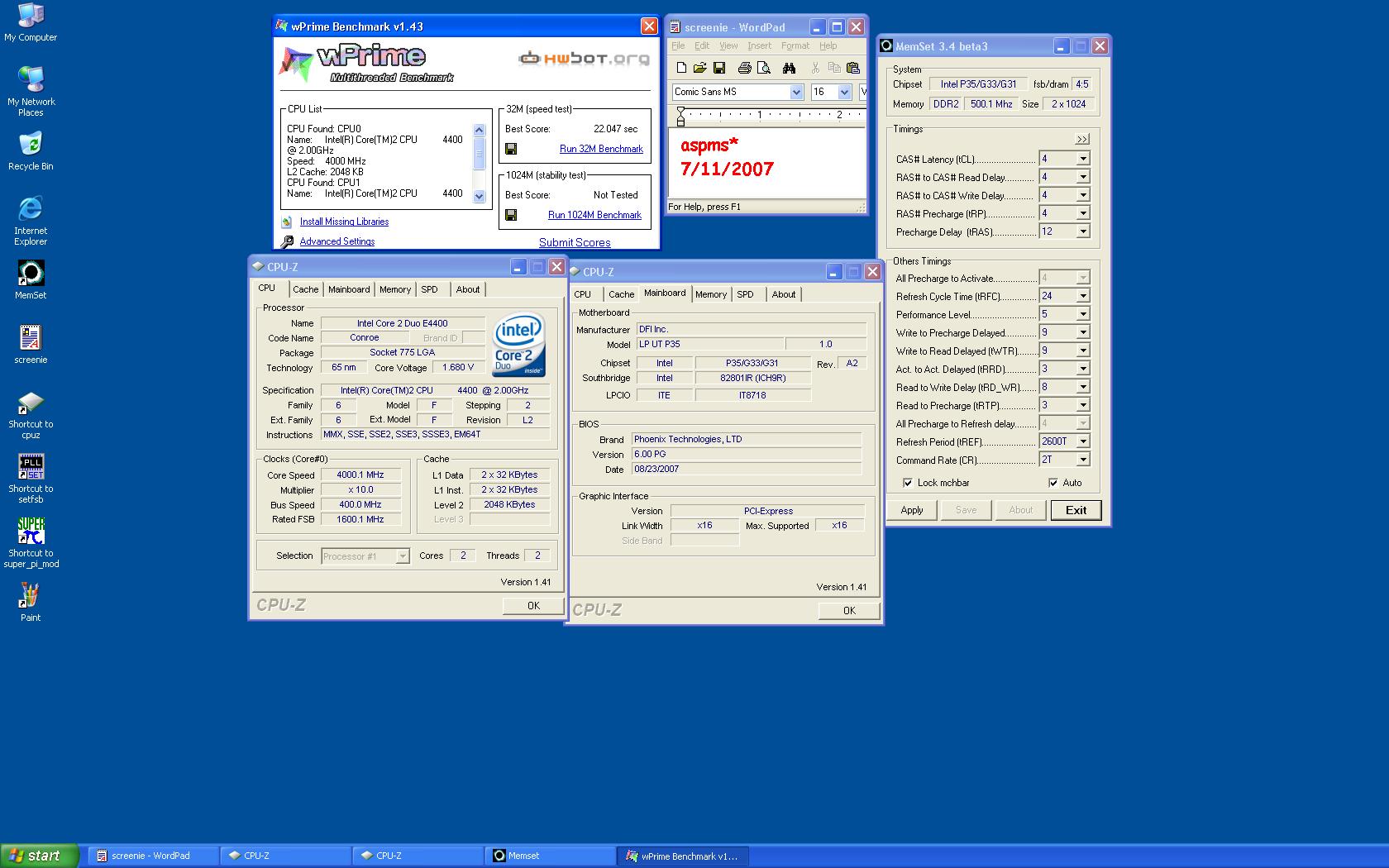Viewport: 1389px width, 868px height.
Task: Open the CAS# Latency (tCL) dropdown
Action: point(1083,159)
